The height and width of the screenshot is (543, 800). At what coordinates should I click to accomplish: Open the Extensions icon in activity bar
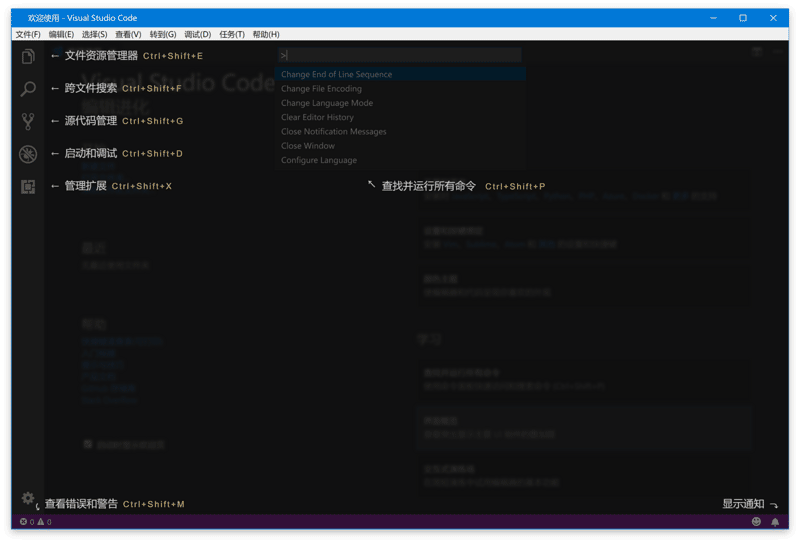pos(28,187)
